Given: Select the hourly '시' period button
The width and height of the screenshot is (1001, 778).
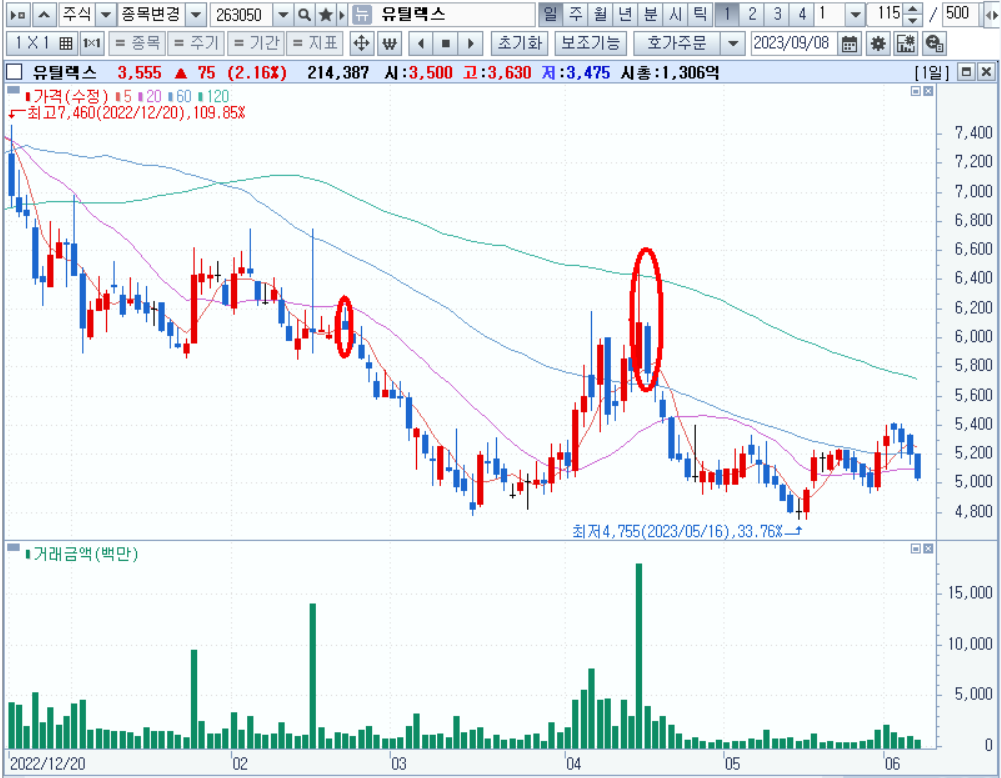Looking at the screenshot, I should [x=675, y=14].
